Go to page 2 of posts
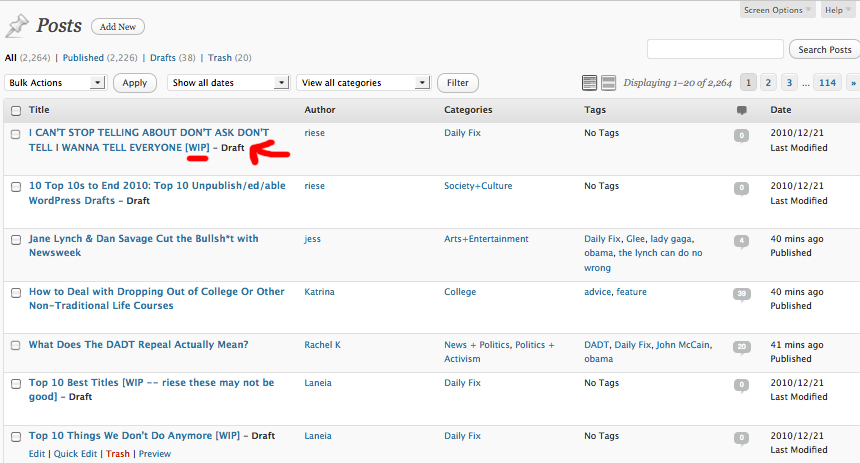The image size is (860, 463). coord(768,83)
